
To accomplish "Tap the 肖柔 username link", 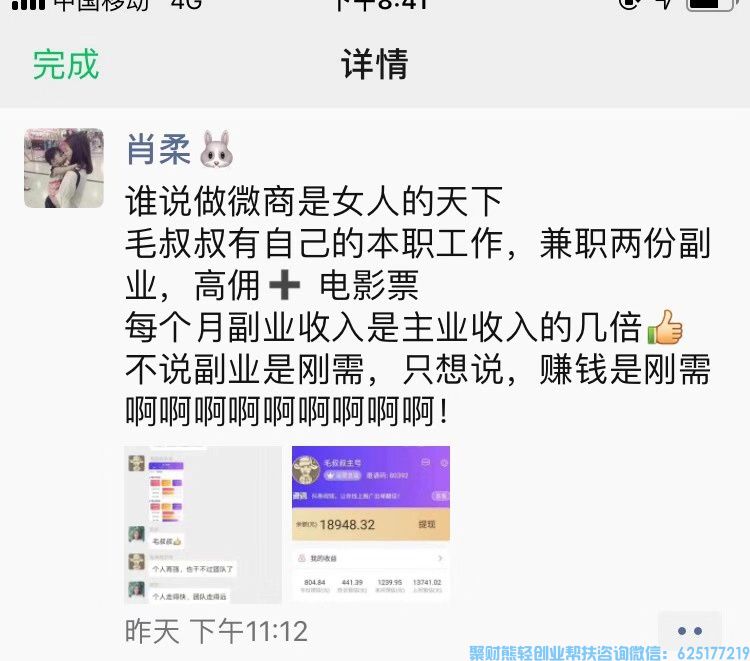I will tap(158, 150).
